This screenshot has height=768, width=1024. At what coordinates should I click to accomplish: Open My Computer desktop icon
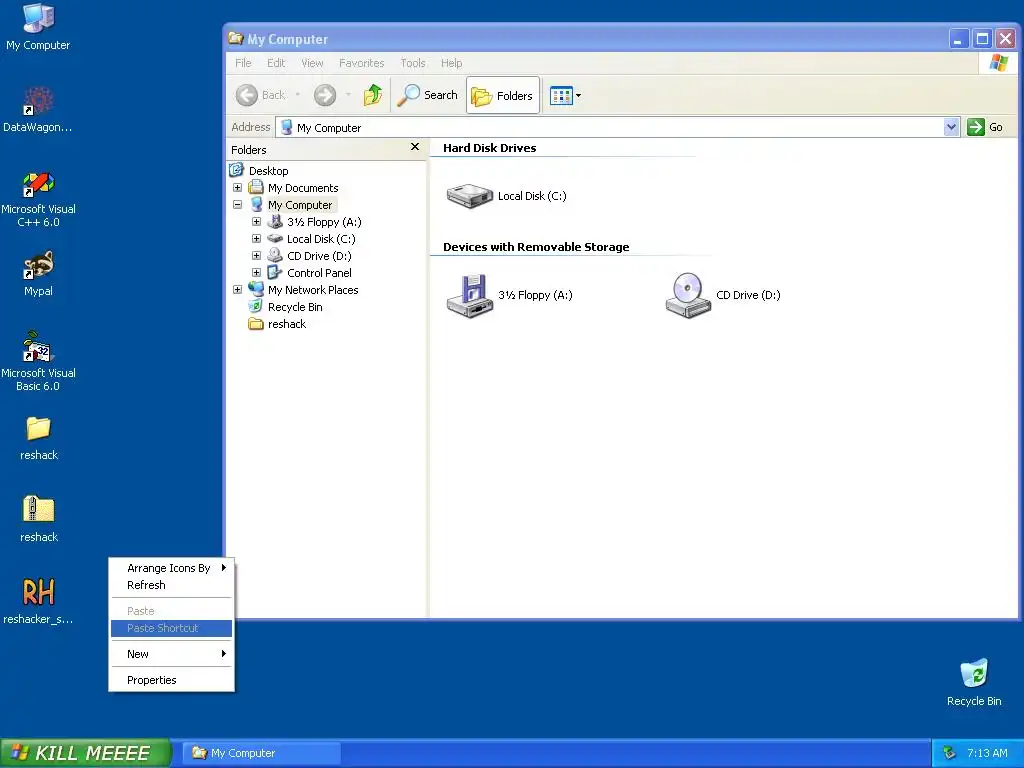[x=38, y=27]
